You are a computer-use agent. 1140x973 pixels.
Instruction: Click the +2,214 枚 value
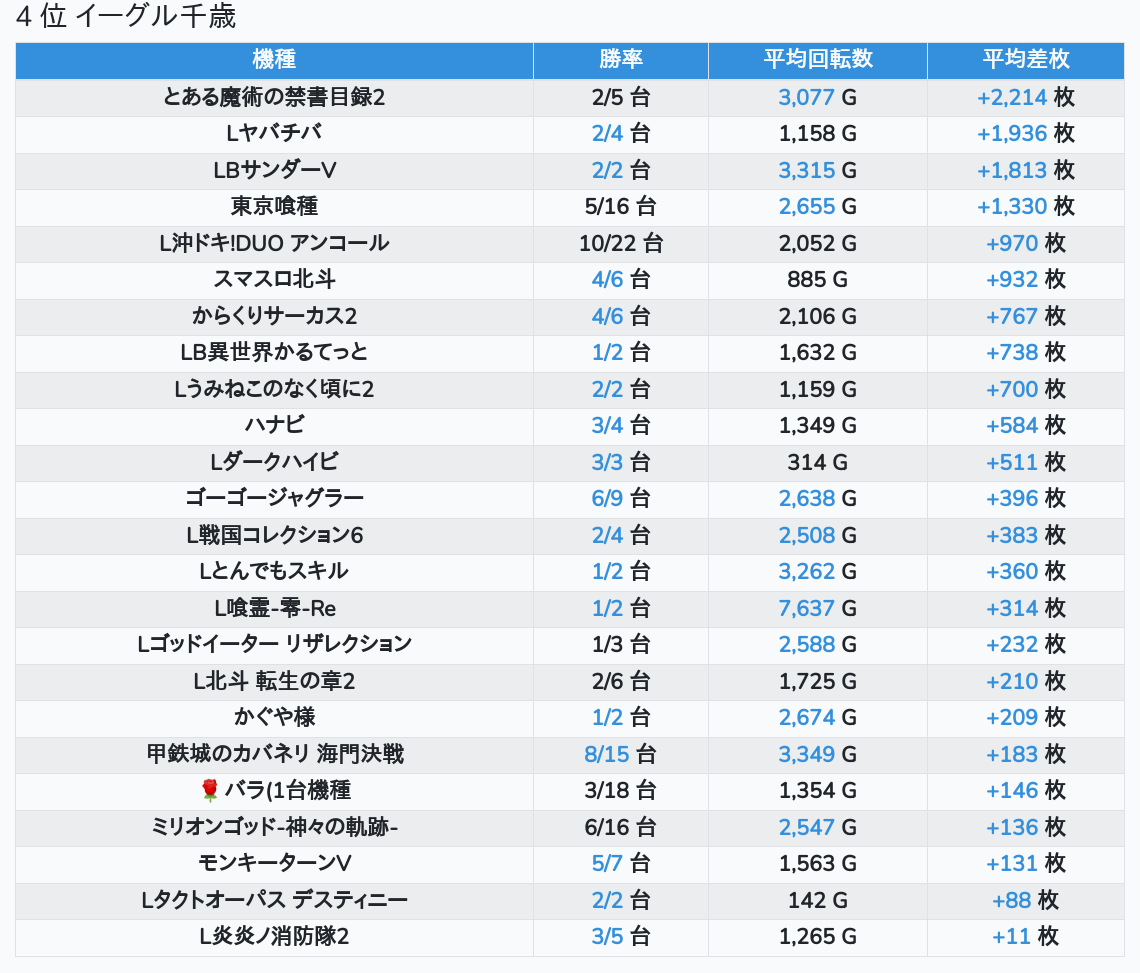(x=1026, y=97)
